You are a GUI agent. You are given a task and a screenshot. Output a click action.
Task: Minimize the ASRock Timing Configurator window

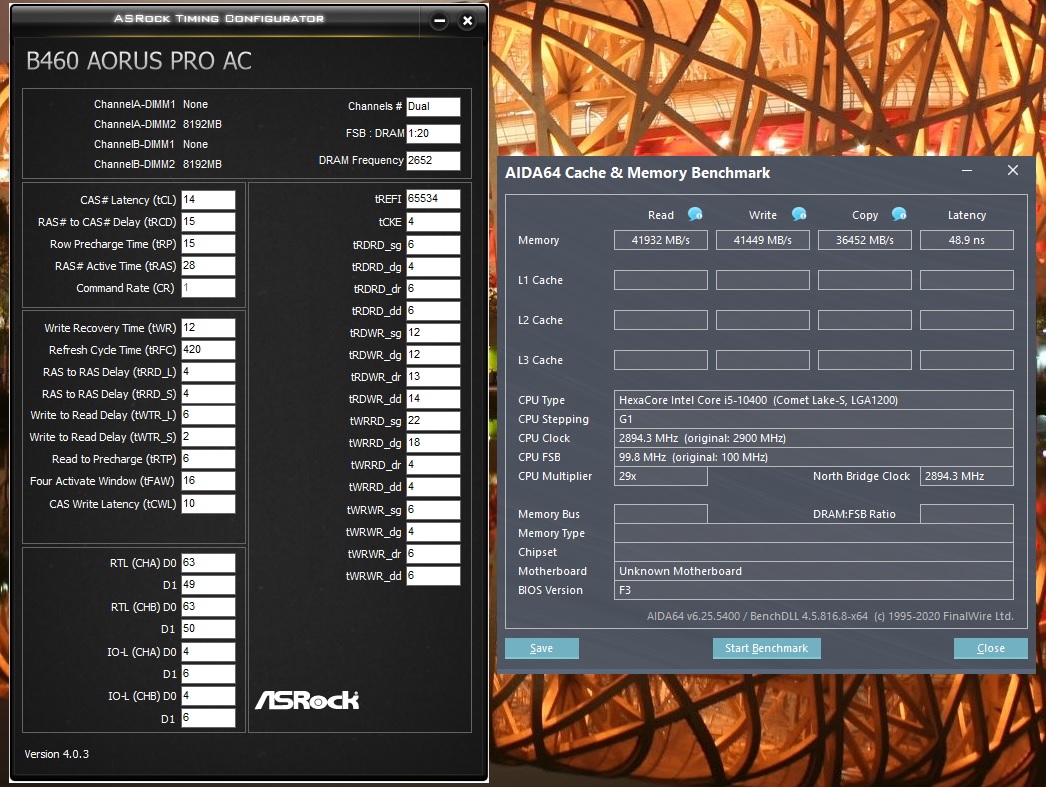tap(439, 21)
